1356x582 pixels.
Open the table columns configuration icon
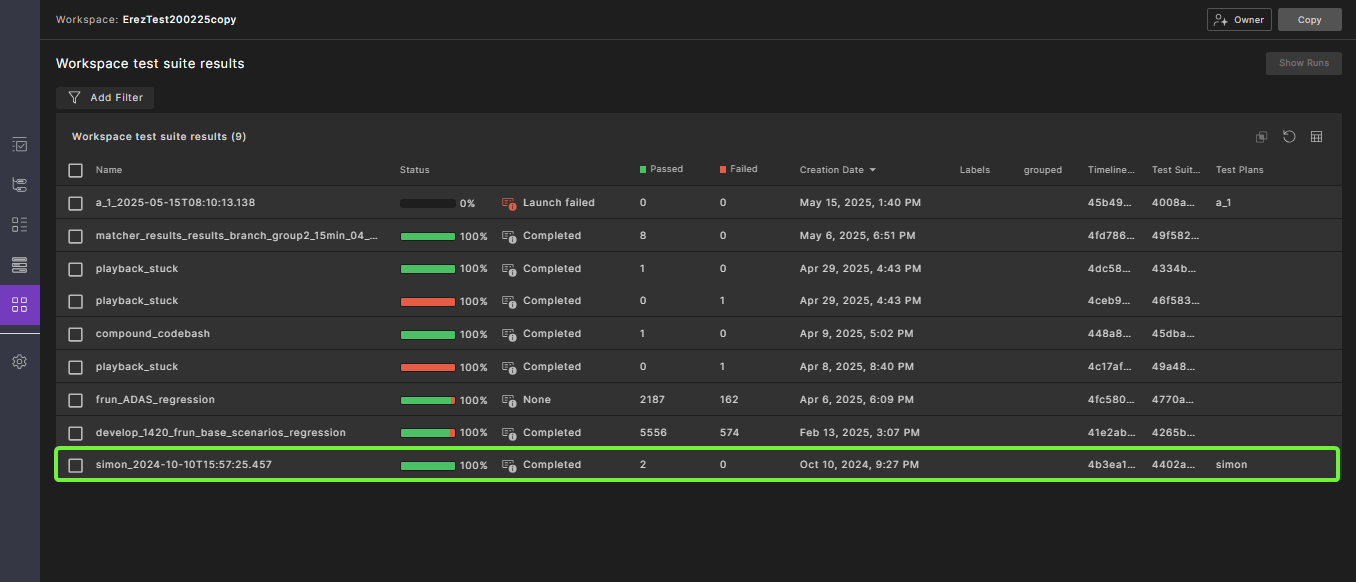click(1317, 137)
